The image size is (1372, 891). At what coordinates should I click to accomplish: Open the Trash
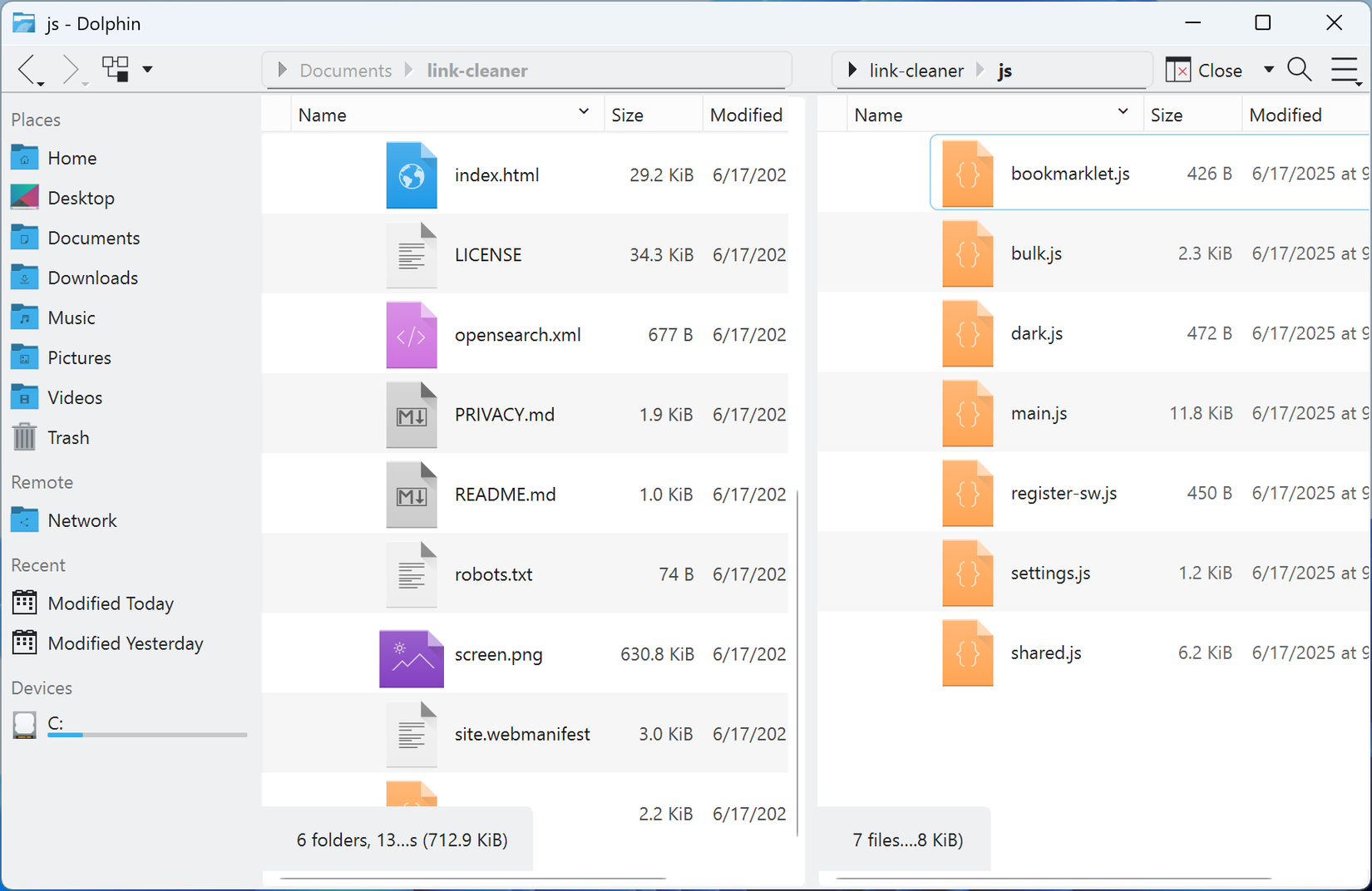(x=69, y=437)
